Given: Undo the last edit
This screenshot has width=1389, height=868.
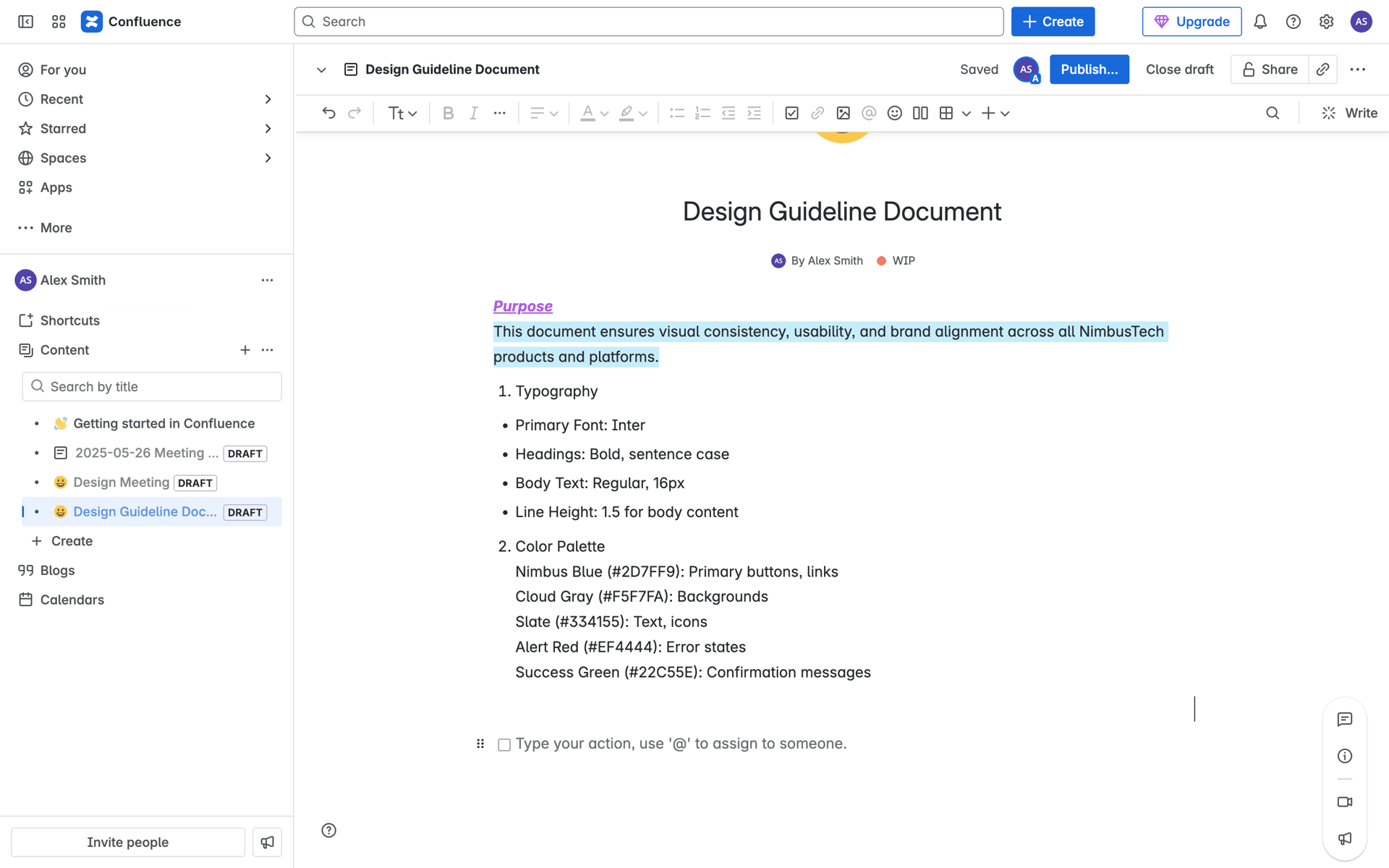Looking at the screenshot, I should [328, 113].
